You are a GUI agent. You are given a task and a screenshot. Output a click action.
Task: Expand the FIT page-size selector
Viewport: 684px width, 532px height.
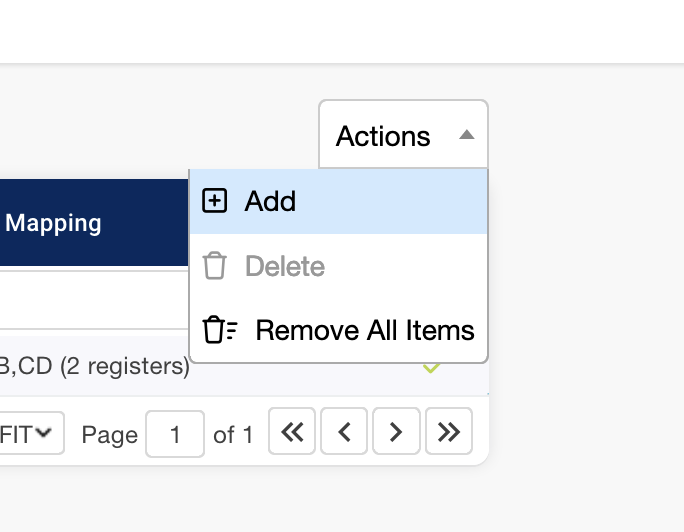30,433
